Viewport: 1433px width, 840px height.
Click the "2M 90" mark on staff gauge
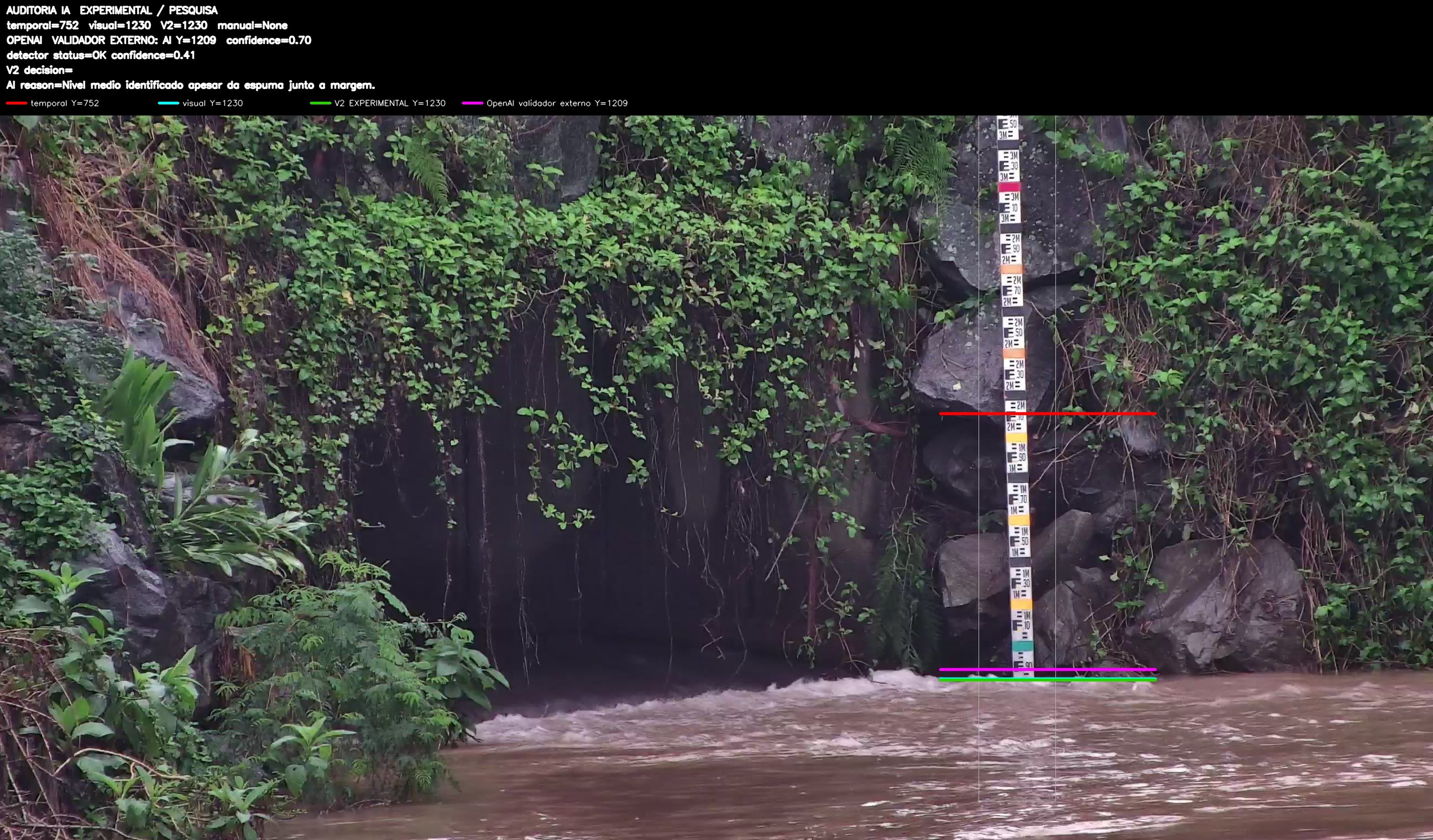click(x=1011, y=249)
